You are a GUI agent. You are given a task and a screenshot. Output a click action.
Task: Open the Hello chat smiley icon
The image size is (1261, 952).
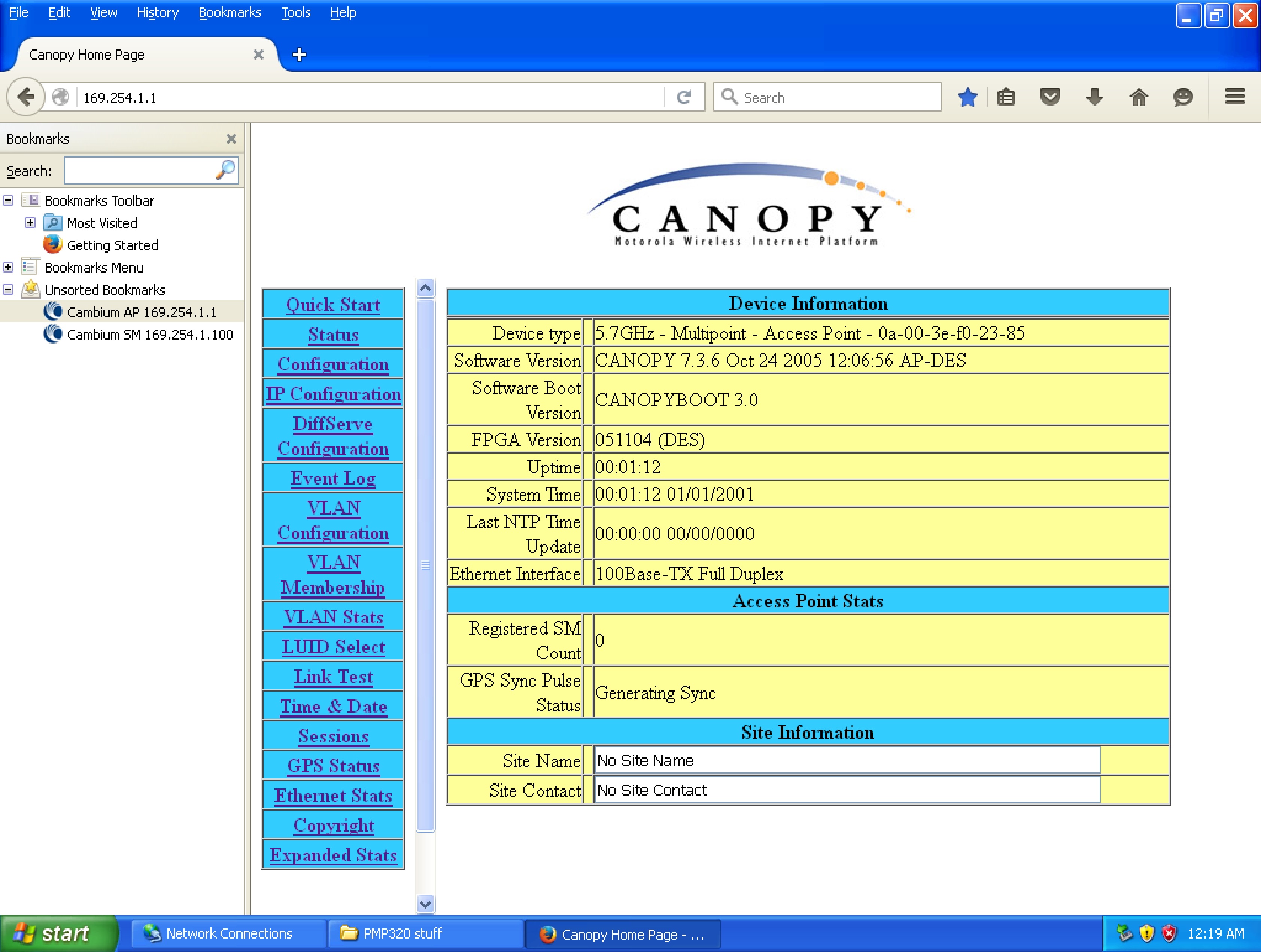point(1183,97)
